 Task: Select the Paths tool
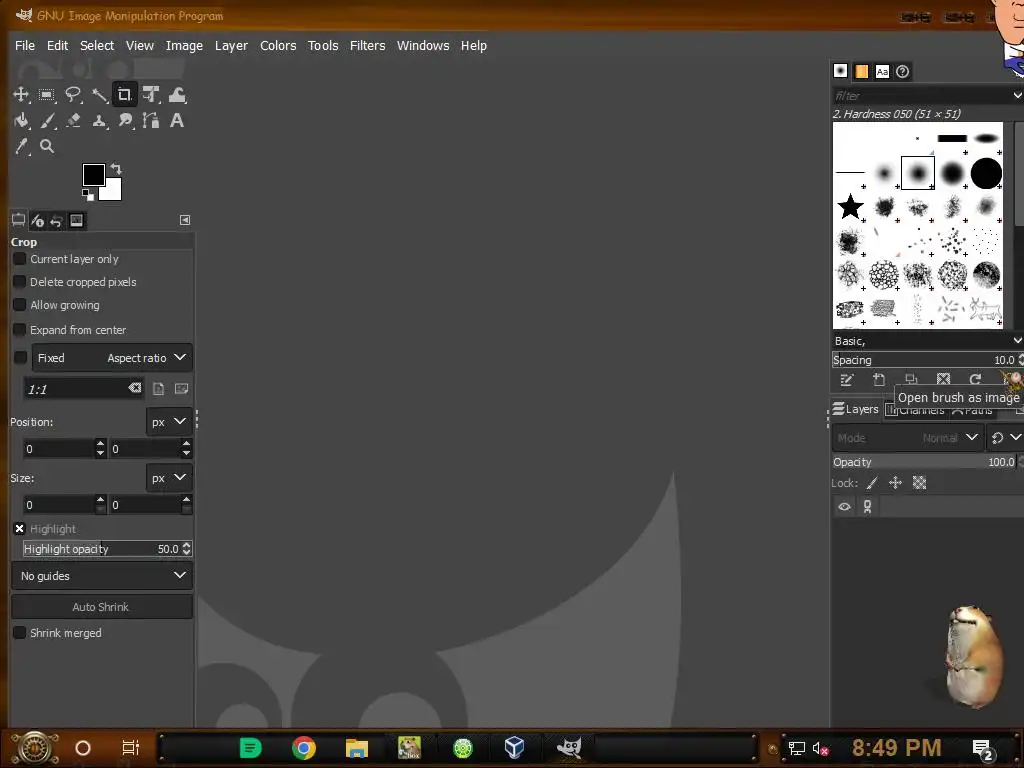(151, 120)
